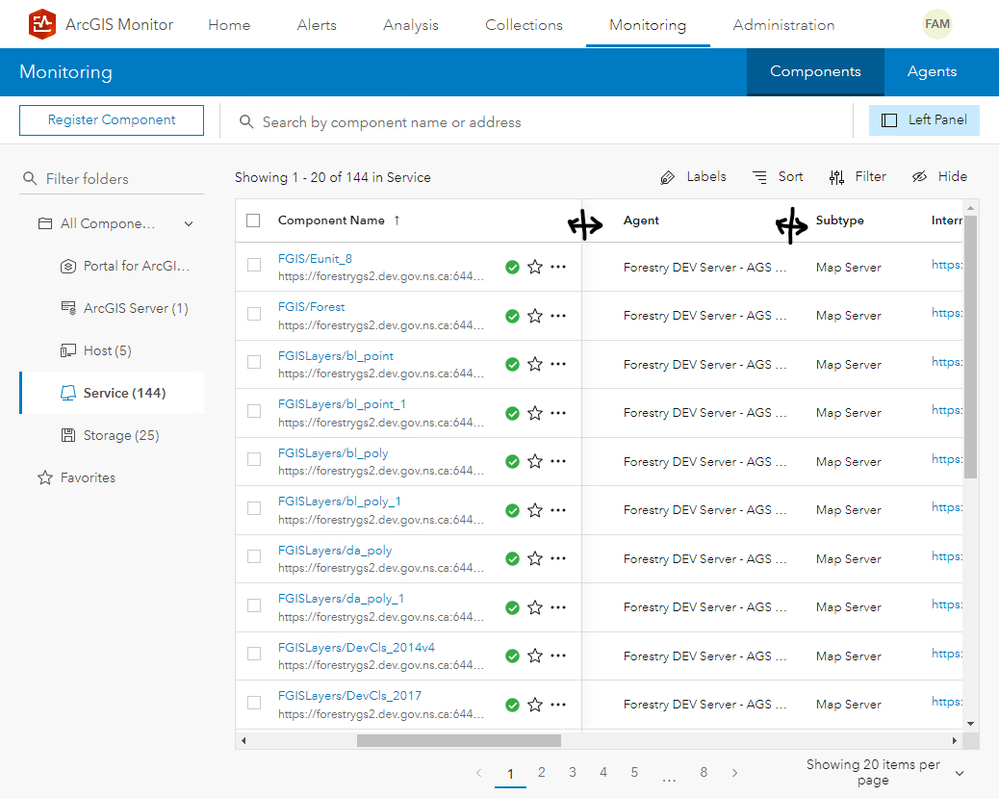The width and height of the screenshot is (999, 799).
Task: Click green status check for FGISLayers/da_poly_1
Action: click(512, 607)
